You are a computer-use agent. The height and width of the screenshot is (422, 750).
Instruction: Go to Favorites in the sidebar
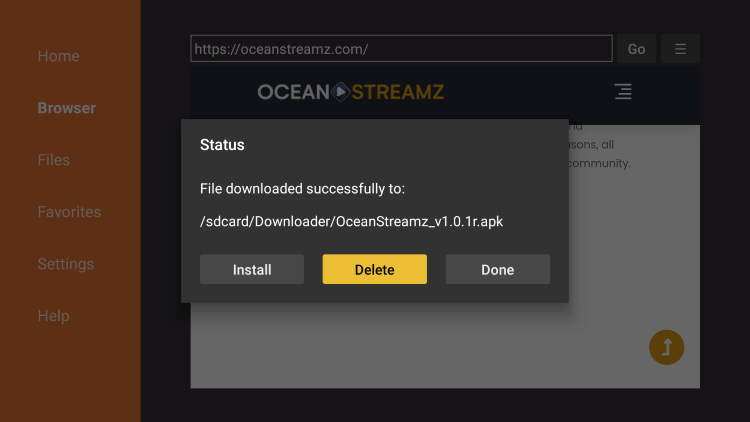pos(69,212)
